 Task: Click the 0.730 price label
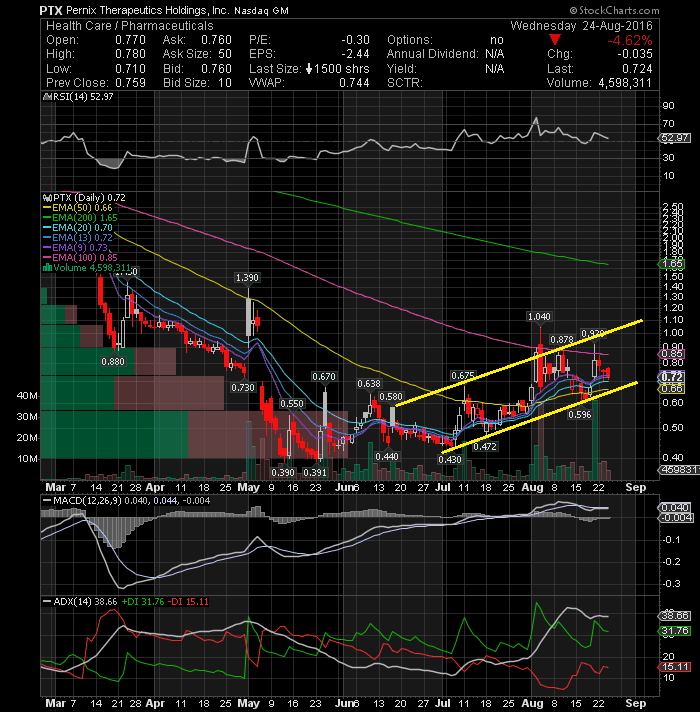coord(243,388)
